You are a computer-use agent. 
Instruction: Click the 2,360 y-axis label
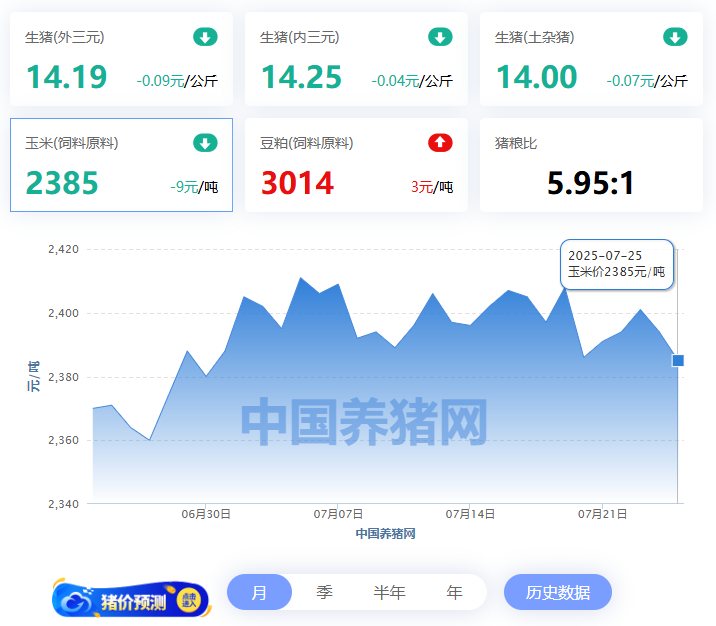point(63,440)
